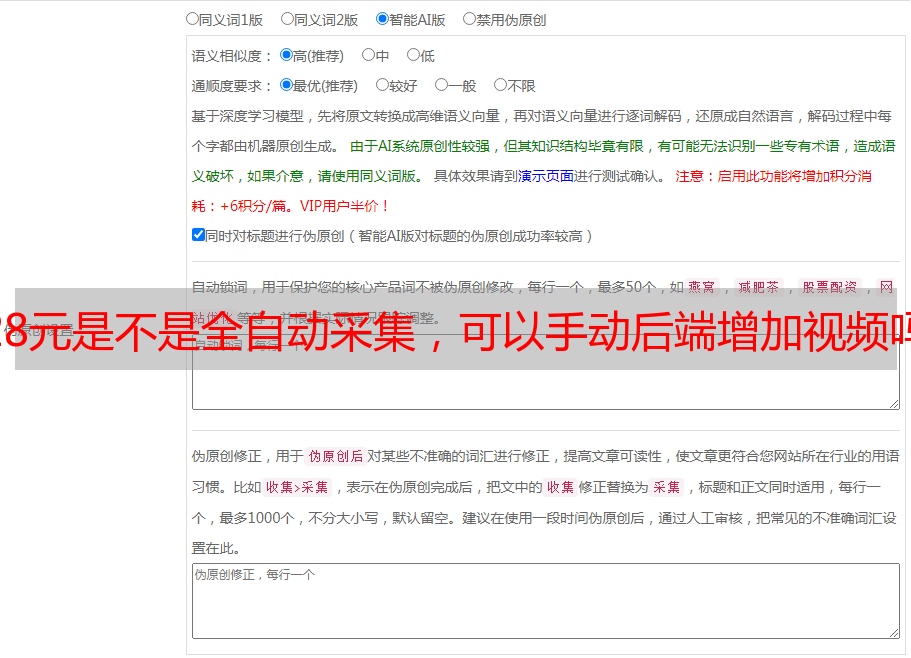Set 通顺度要求 to 较好

382,85
